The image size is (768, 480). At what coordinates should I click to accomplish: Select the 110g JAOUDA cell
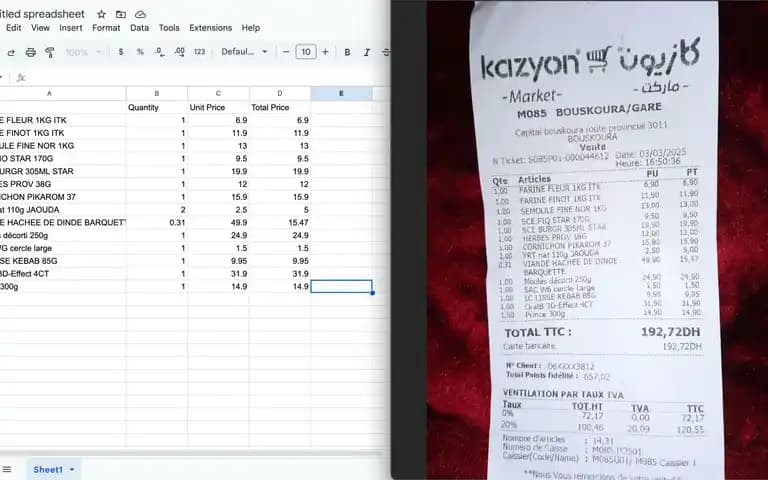point(63,210)
